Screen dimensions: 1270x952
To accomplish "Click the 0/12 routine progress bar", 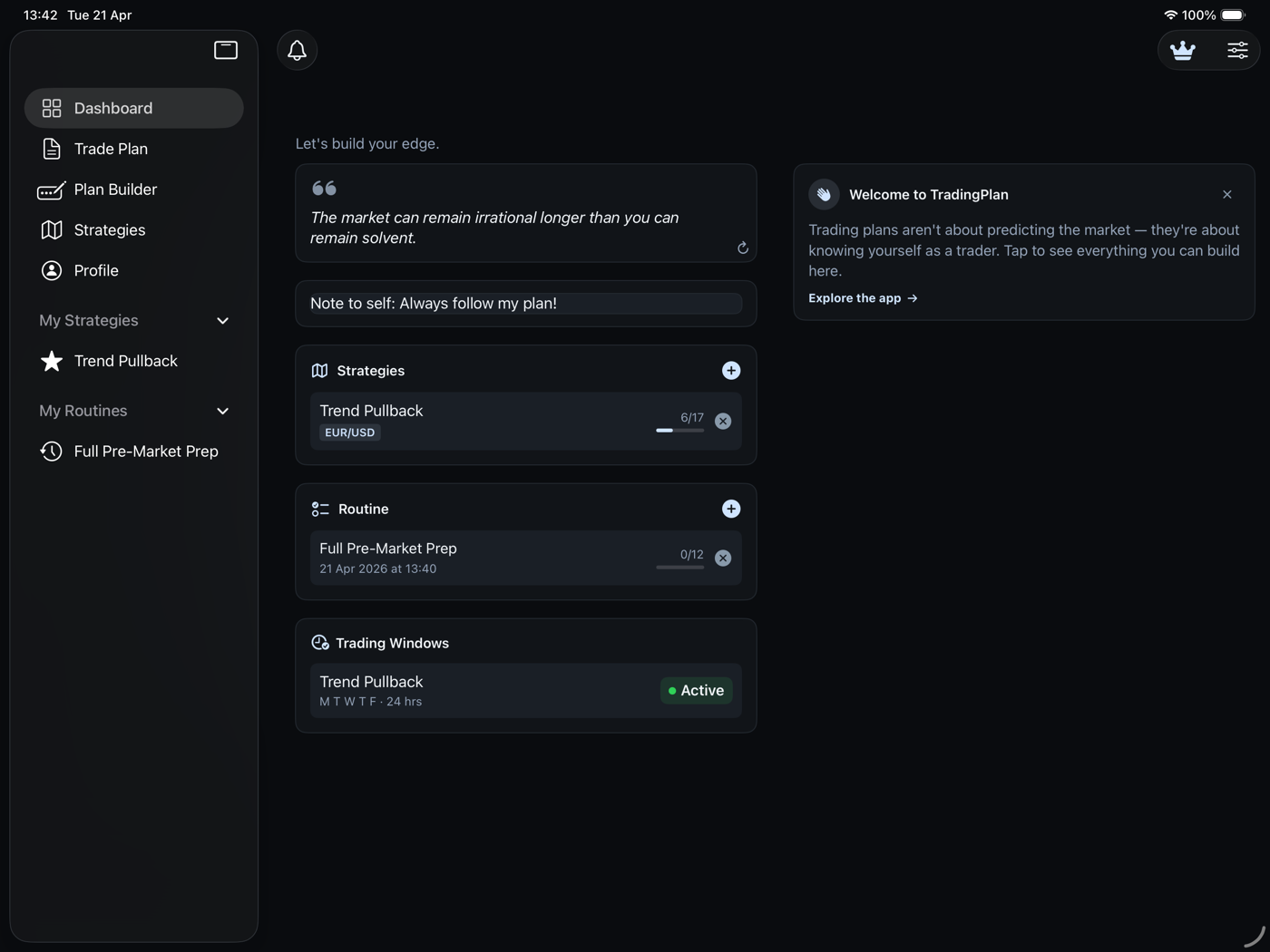I will [x=679, y=567].
